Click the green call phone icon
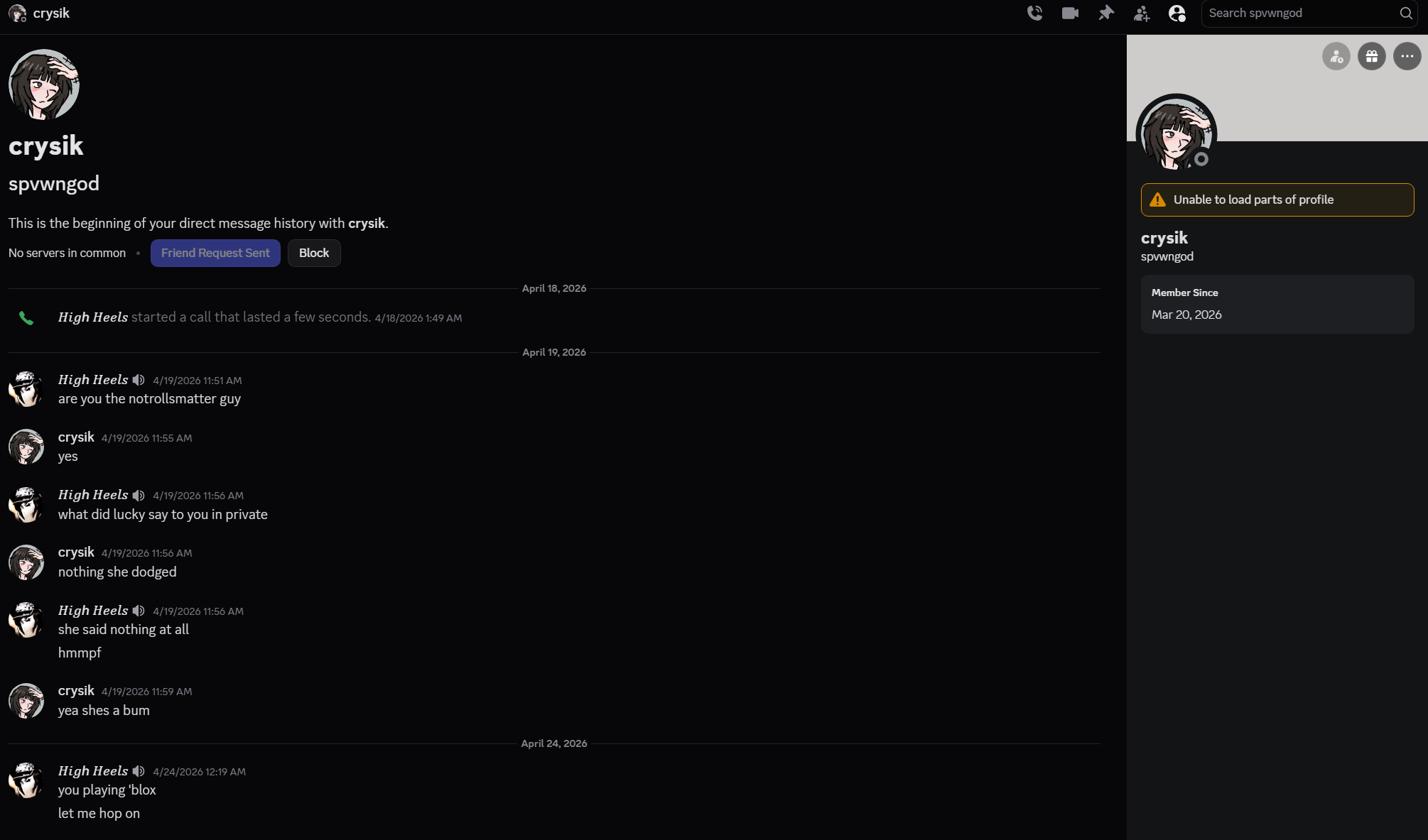The image size is (1428, 840). (26, 317)
